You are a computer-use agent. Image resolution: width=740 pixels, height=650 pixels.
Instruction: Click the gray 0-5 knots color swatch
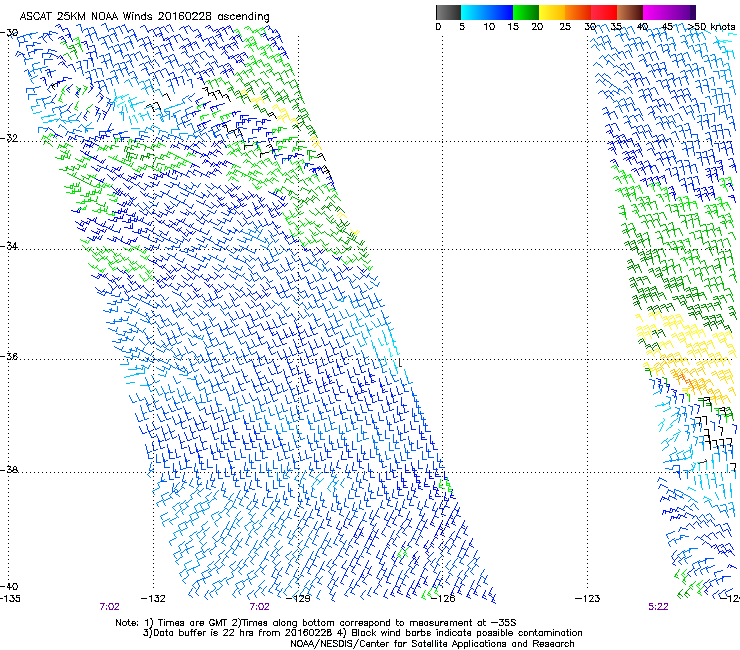tap(448, 12)
